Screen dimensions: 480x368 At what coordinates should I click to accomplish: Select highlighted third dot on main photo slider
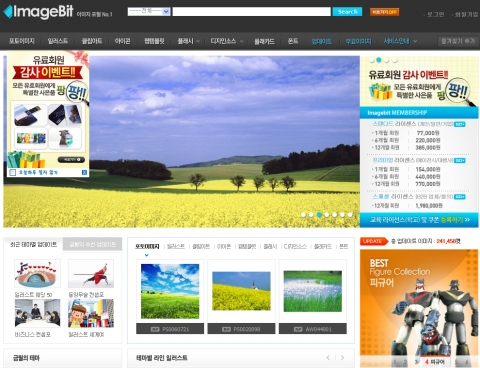319,215
